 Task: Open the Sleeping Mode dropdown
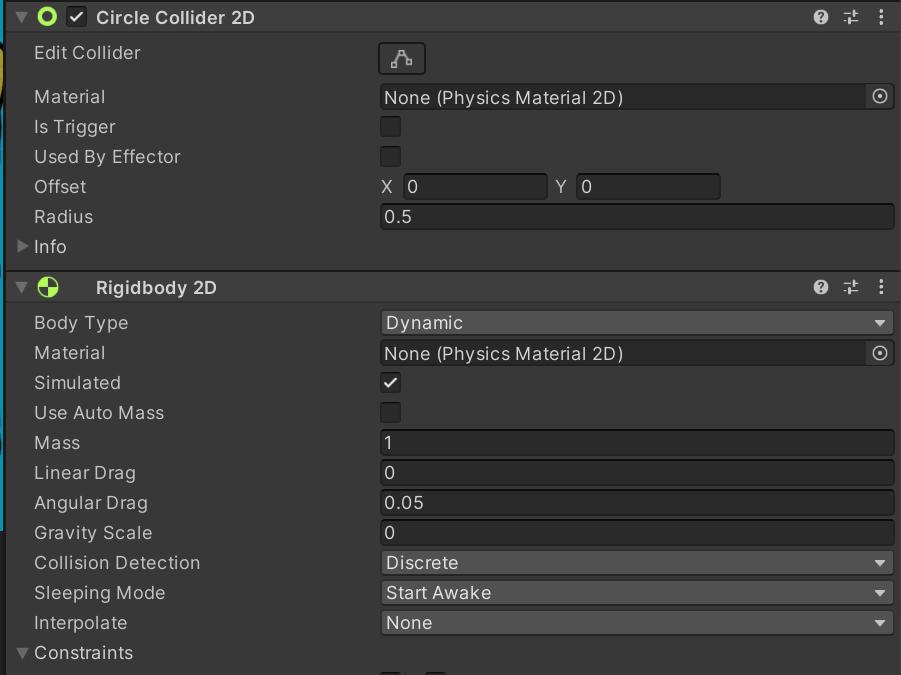636,593
